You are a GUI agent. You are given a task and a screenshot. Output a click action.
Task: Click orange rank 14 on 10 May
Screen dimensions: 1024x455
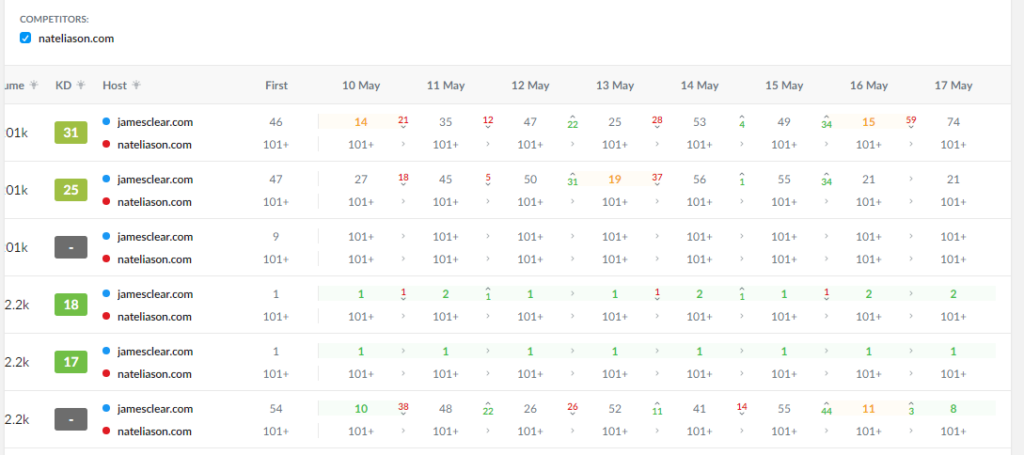pos(361,122)
